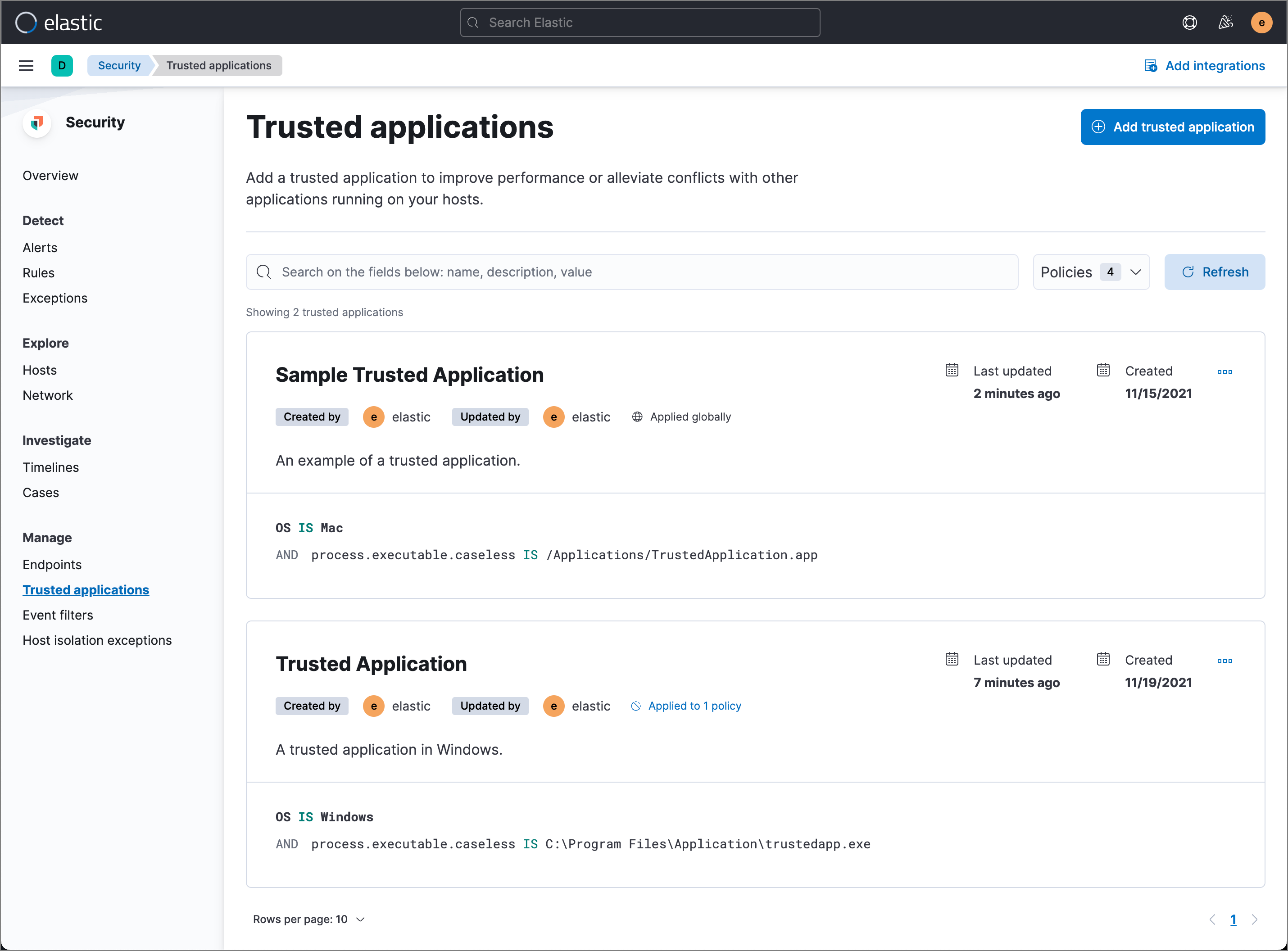Open the D space icon next to breadcrumbs
Viewport: 1288px width, 951px height.
[62, 65]
